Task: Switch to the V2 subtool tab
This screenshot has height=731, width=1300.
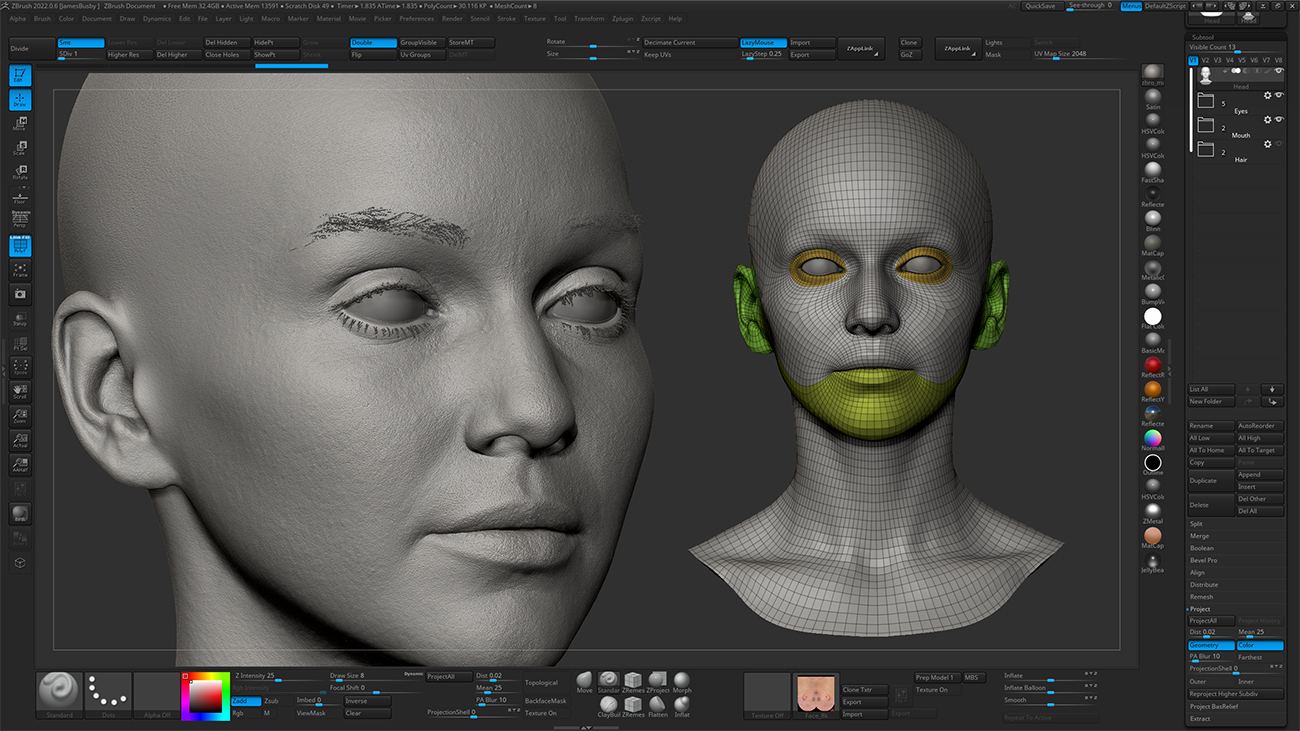Action: pos(1206,61)
